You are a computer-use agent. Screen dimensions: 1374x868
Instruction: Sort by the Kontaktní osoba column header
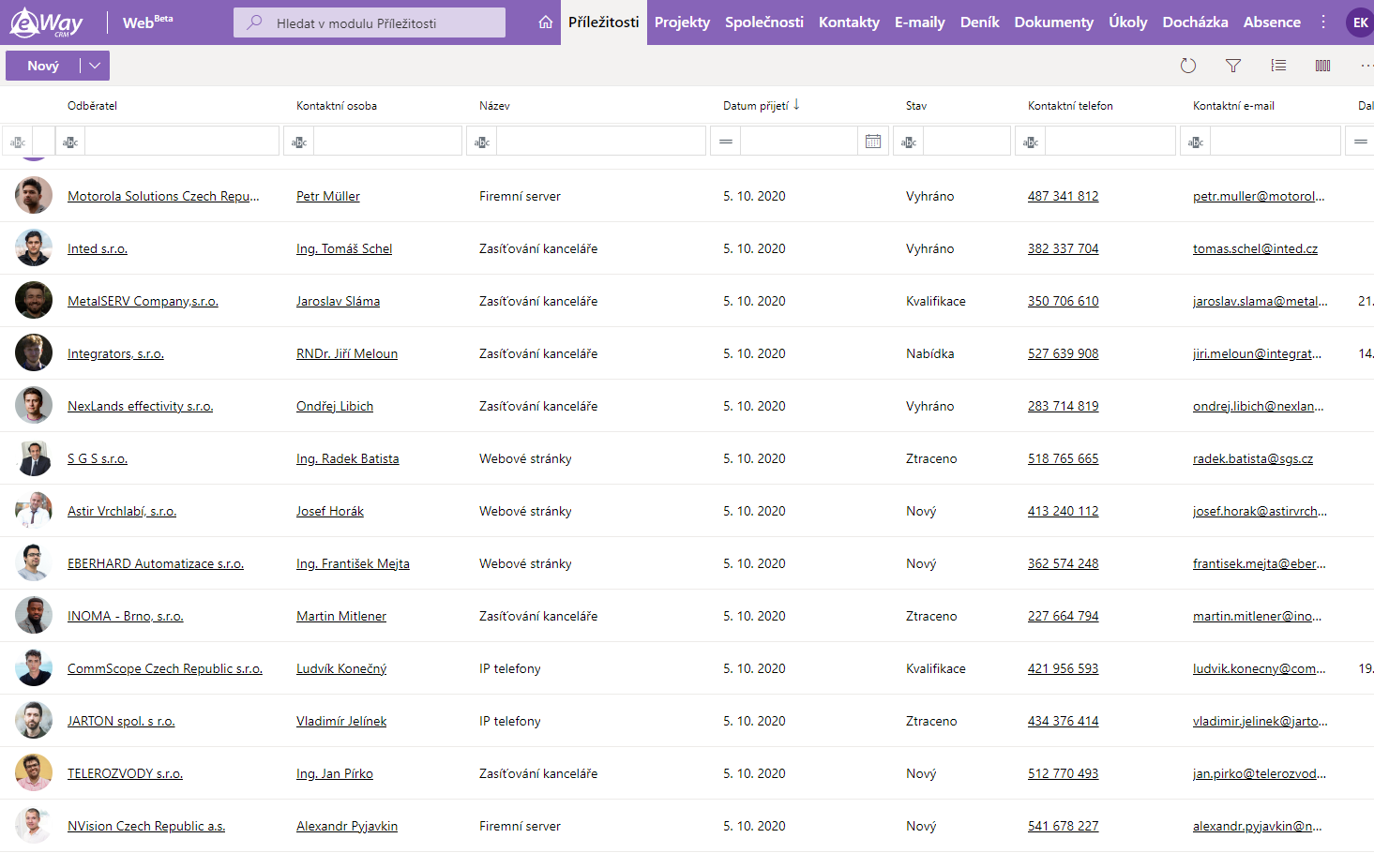[337, 106]
